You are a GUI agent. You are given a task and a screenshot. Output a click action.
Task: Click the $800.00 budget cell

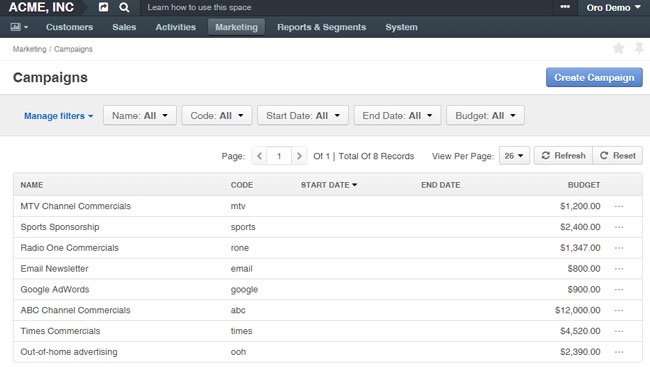click(584, 269)
